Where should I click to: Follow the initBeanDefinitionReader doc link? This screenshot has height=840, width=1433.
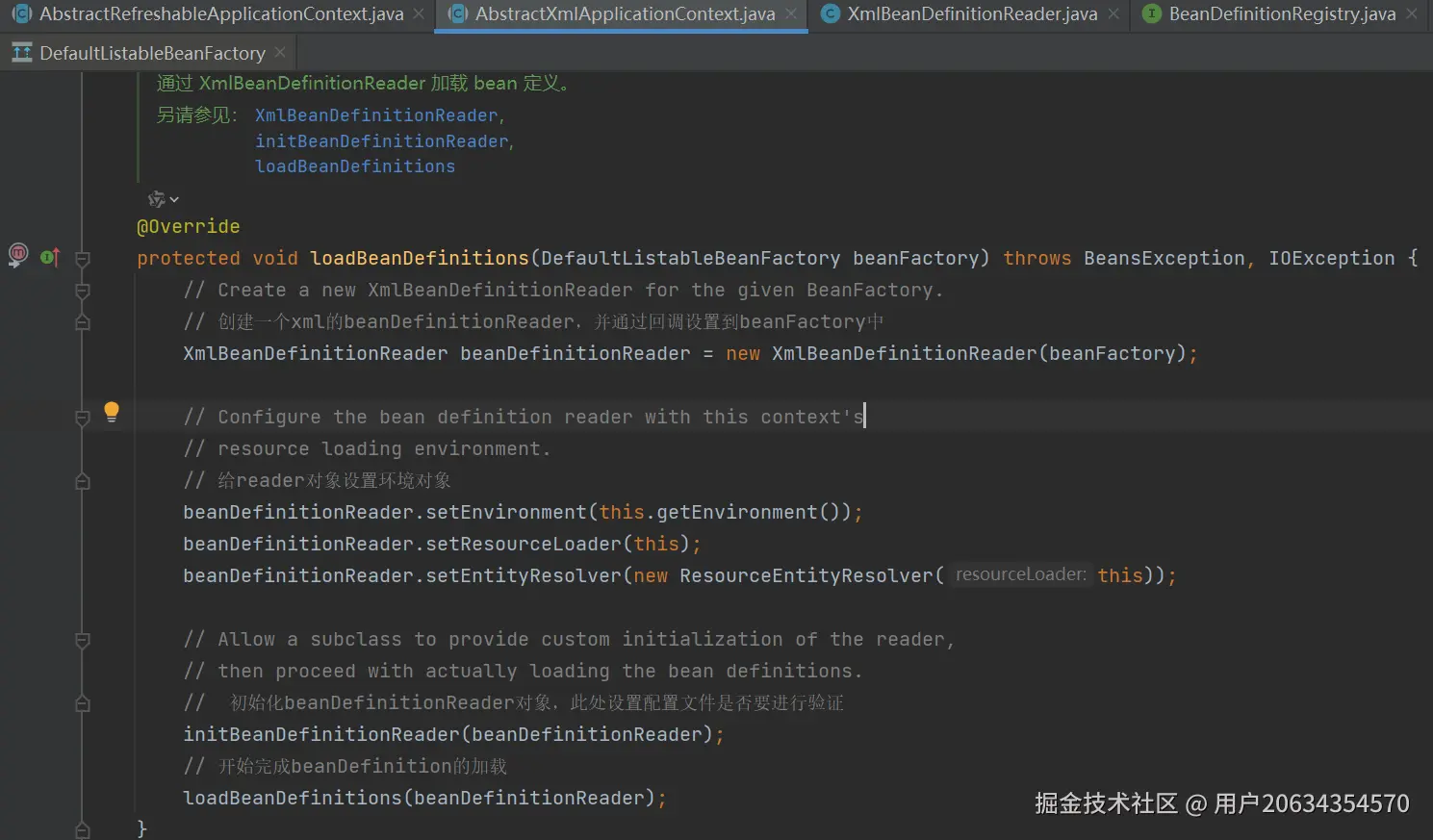pyautogui.click(x=382, y=141)
